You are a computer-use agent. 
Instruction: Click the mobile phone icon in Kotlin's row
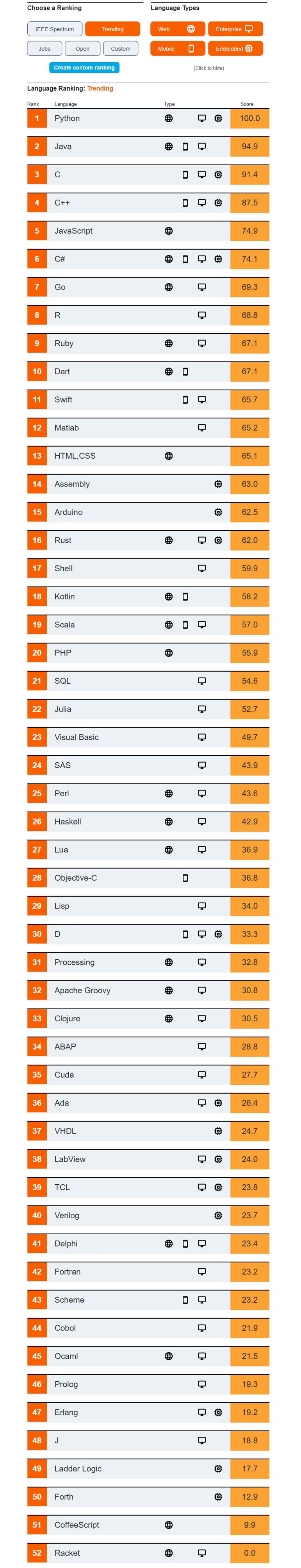coord(185,597)
